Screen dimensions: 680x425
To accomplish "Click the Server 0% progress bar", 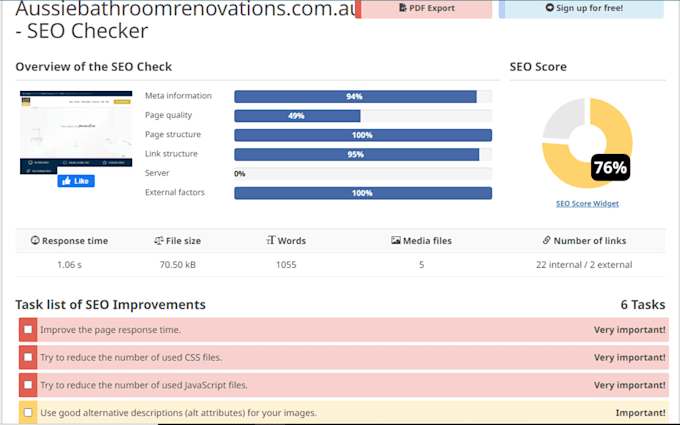I will click(x=363, y=173).
